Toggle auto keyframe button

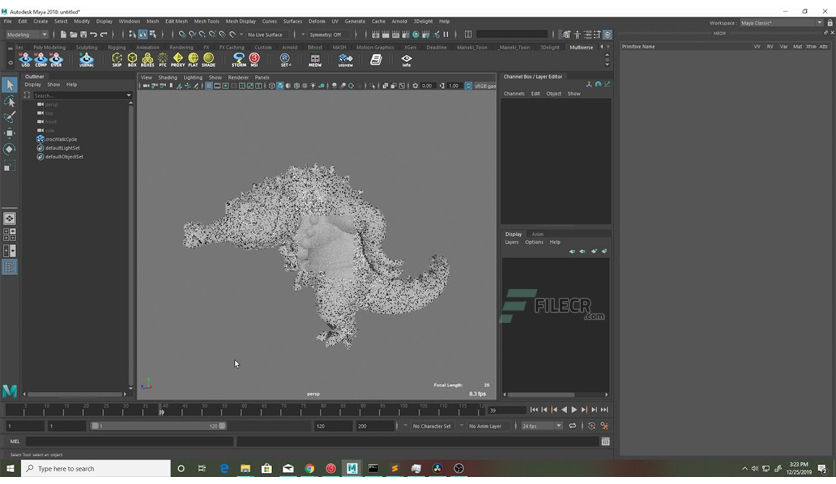pyautogui.click(x=592, y=426)
